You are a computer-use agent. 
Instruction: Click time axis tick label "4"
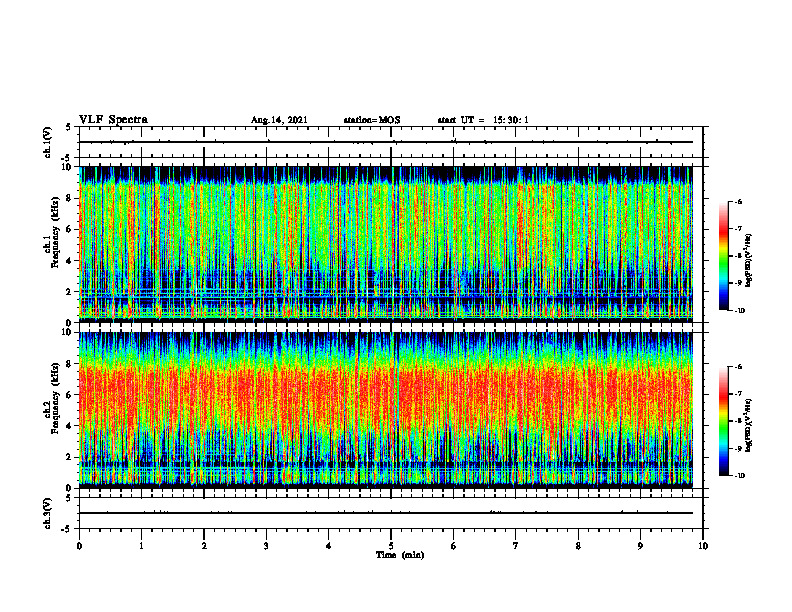tap(329, 546)
